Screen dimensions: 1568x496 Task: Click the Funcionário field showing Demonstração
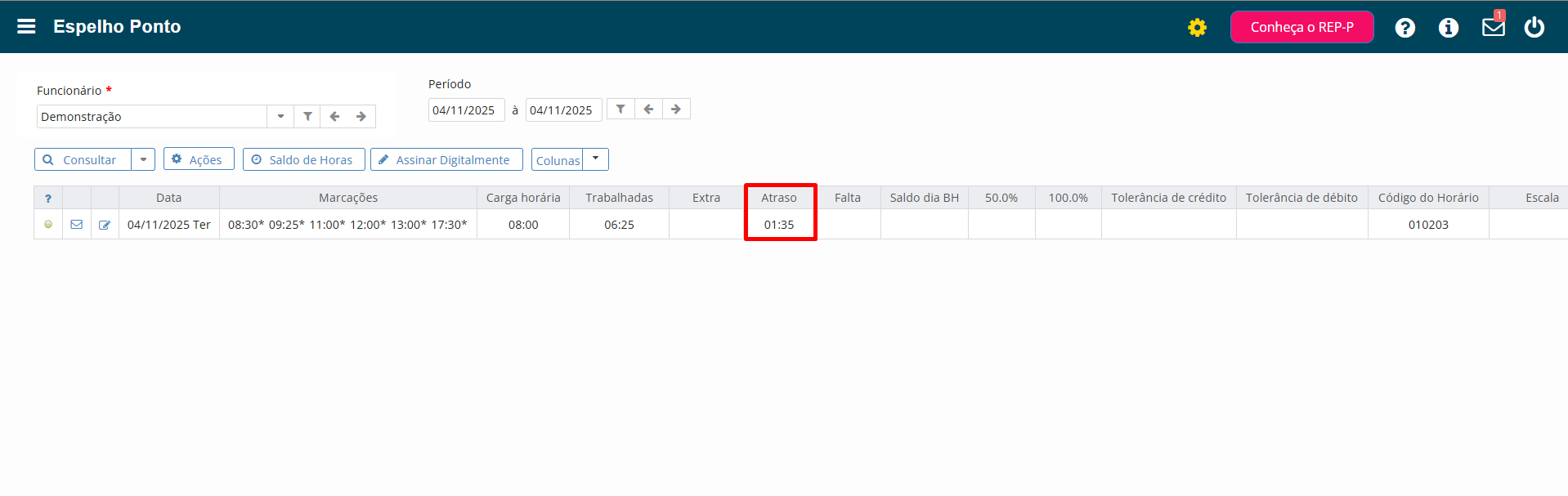(x=152, y=116)
